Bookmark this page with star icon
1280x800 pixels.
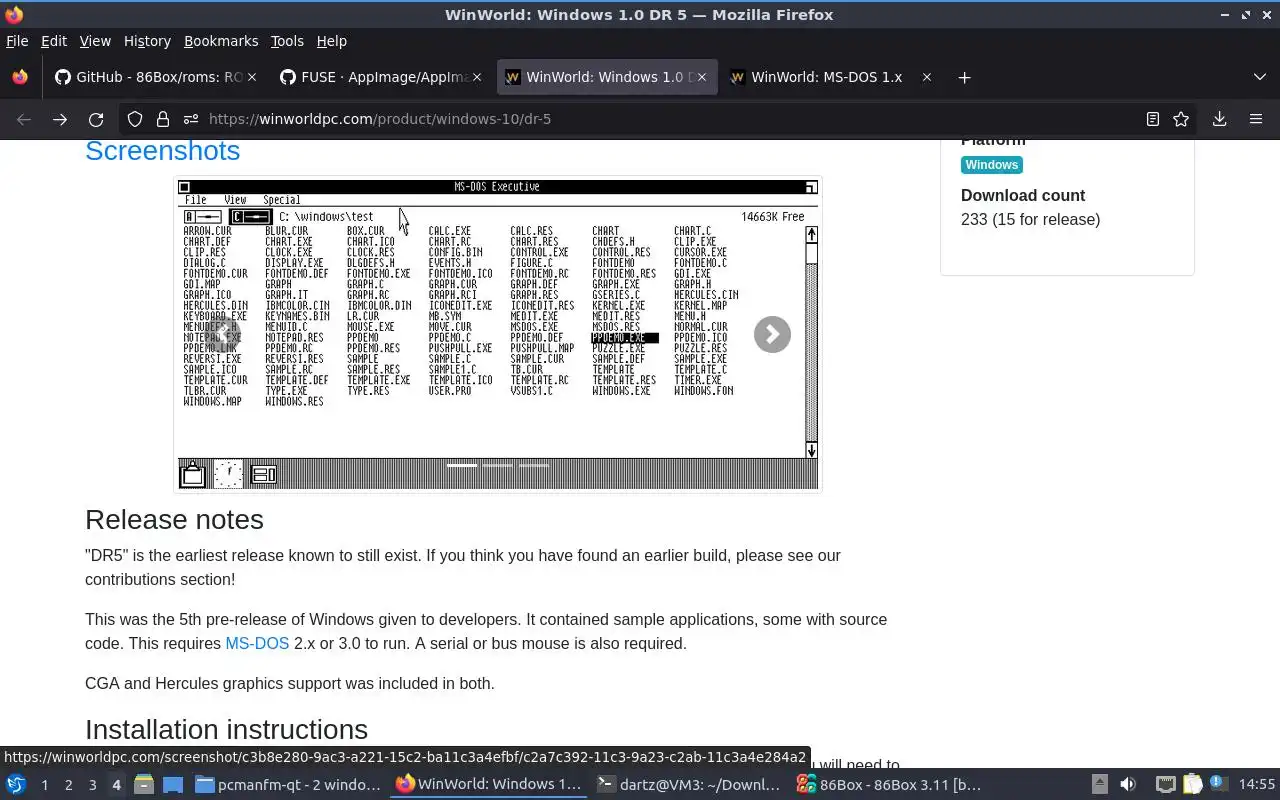click(x=1181, y=119)
